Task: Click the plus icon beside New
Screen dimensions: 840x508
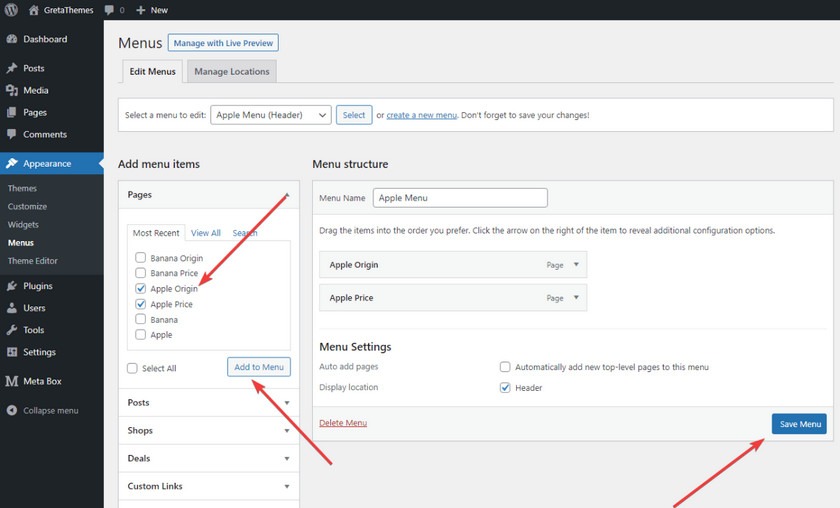Action: click(141, 10)
